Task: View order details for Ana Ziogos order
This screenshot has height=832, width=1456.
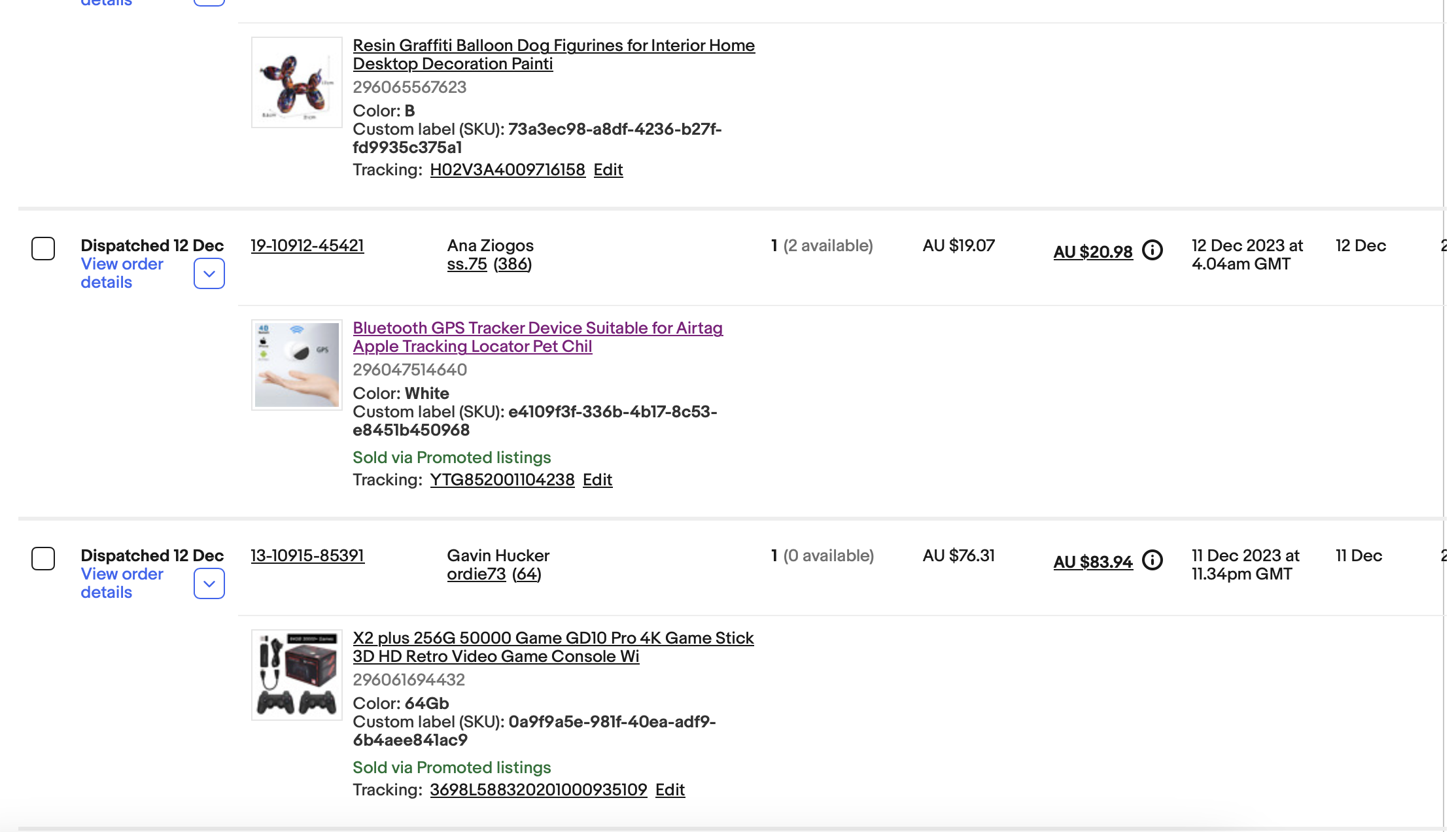Action: click(x=122, y=273)
